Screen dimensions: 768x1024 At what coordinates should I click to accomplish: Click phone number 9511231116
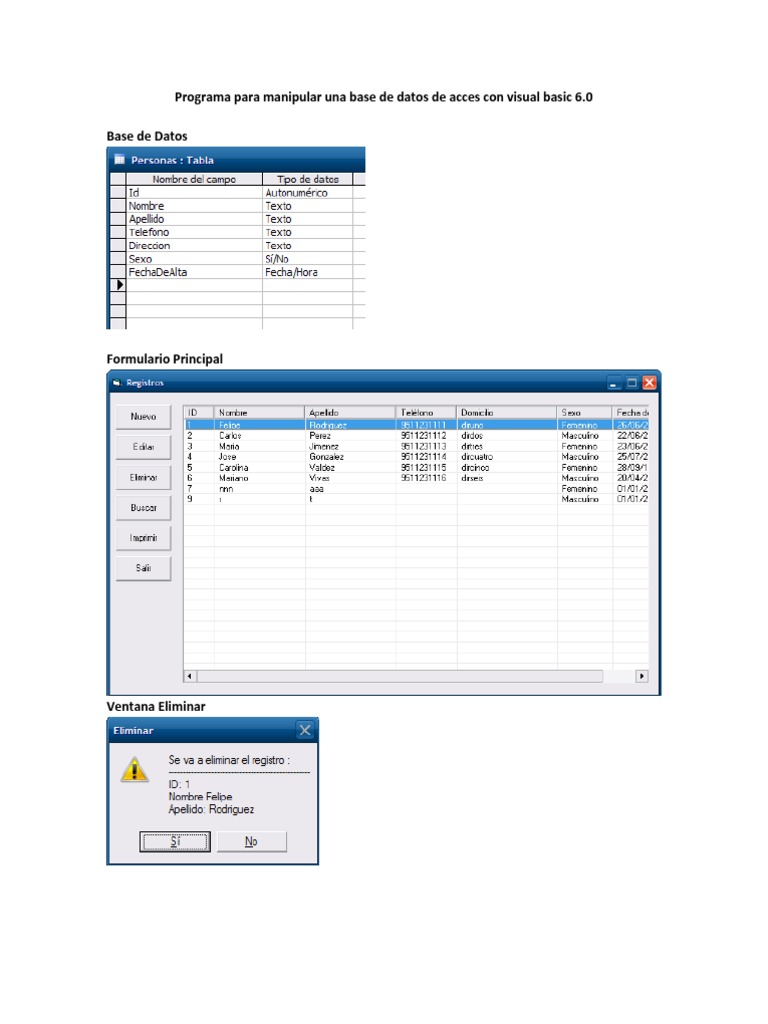(x=424, y=478)
